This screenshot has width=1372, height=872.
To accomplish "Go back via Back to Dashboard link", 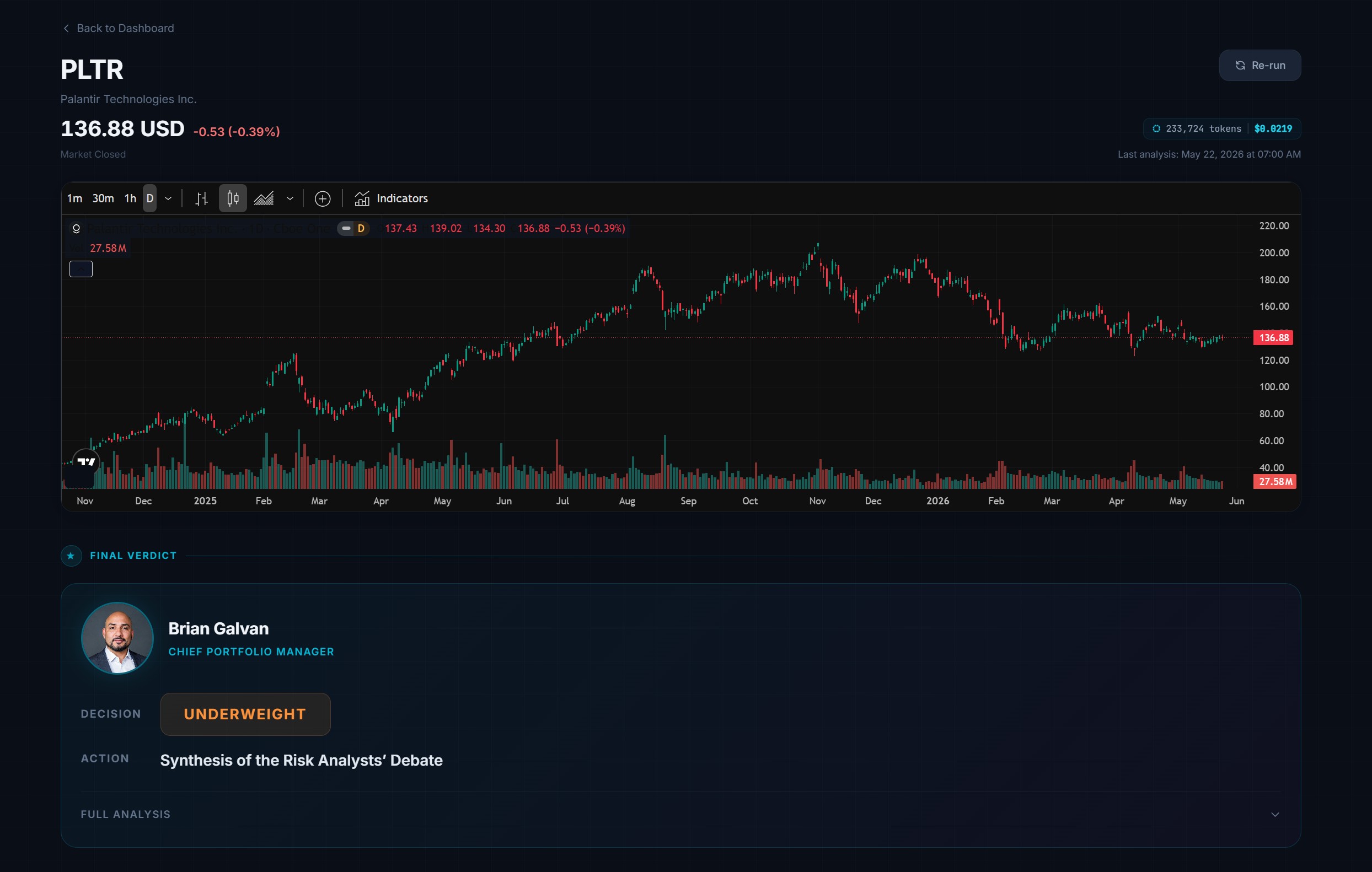I will click(118, 28).
